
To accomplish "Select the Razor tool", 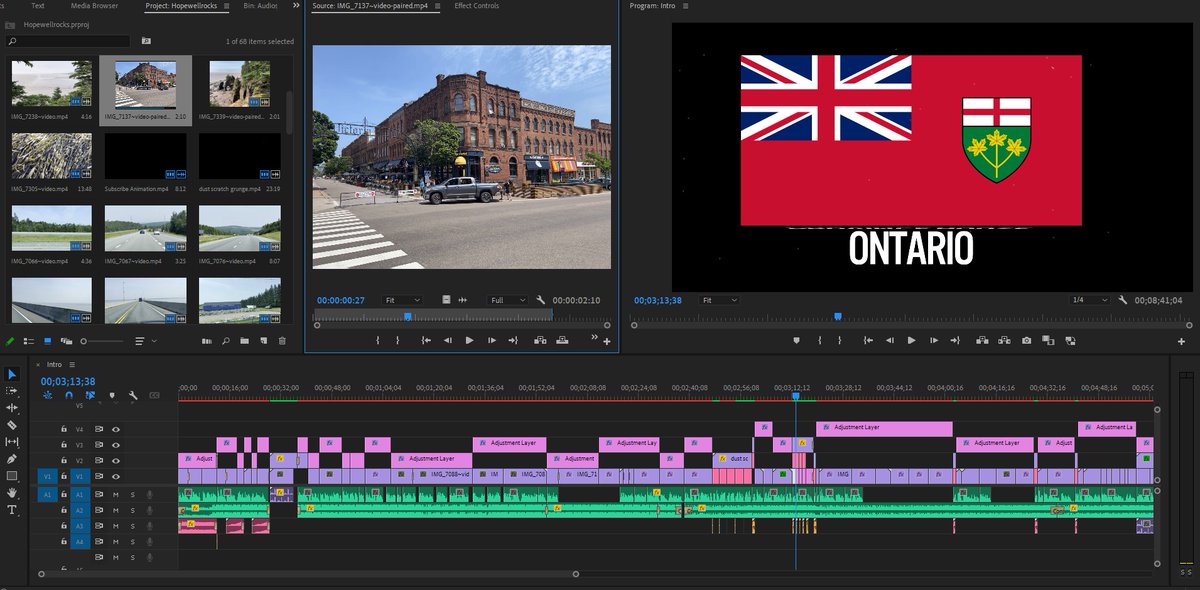I will 13,425.
